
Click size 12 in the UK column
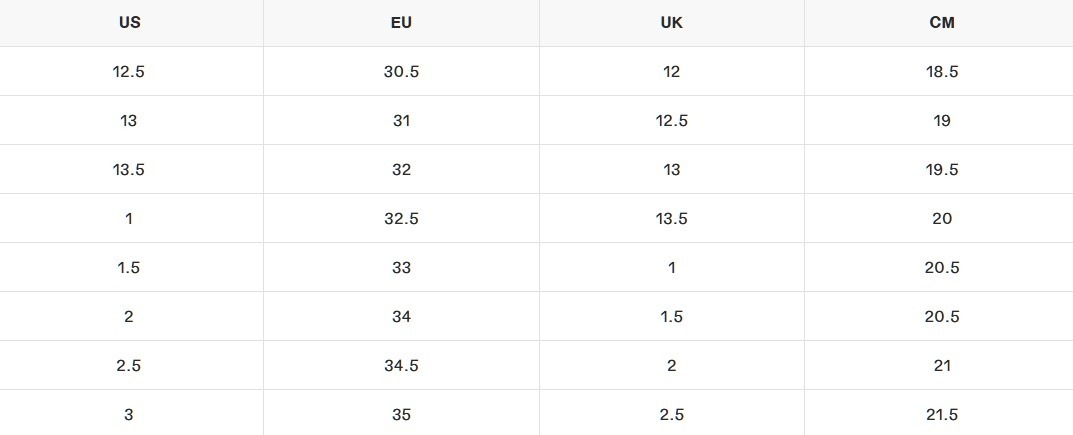[x=671, y=72]
